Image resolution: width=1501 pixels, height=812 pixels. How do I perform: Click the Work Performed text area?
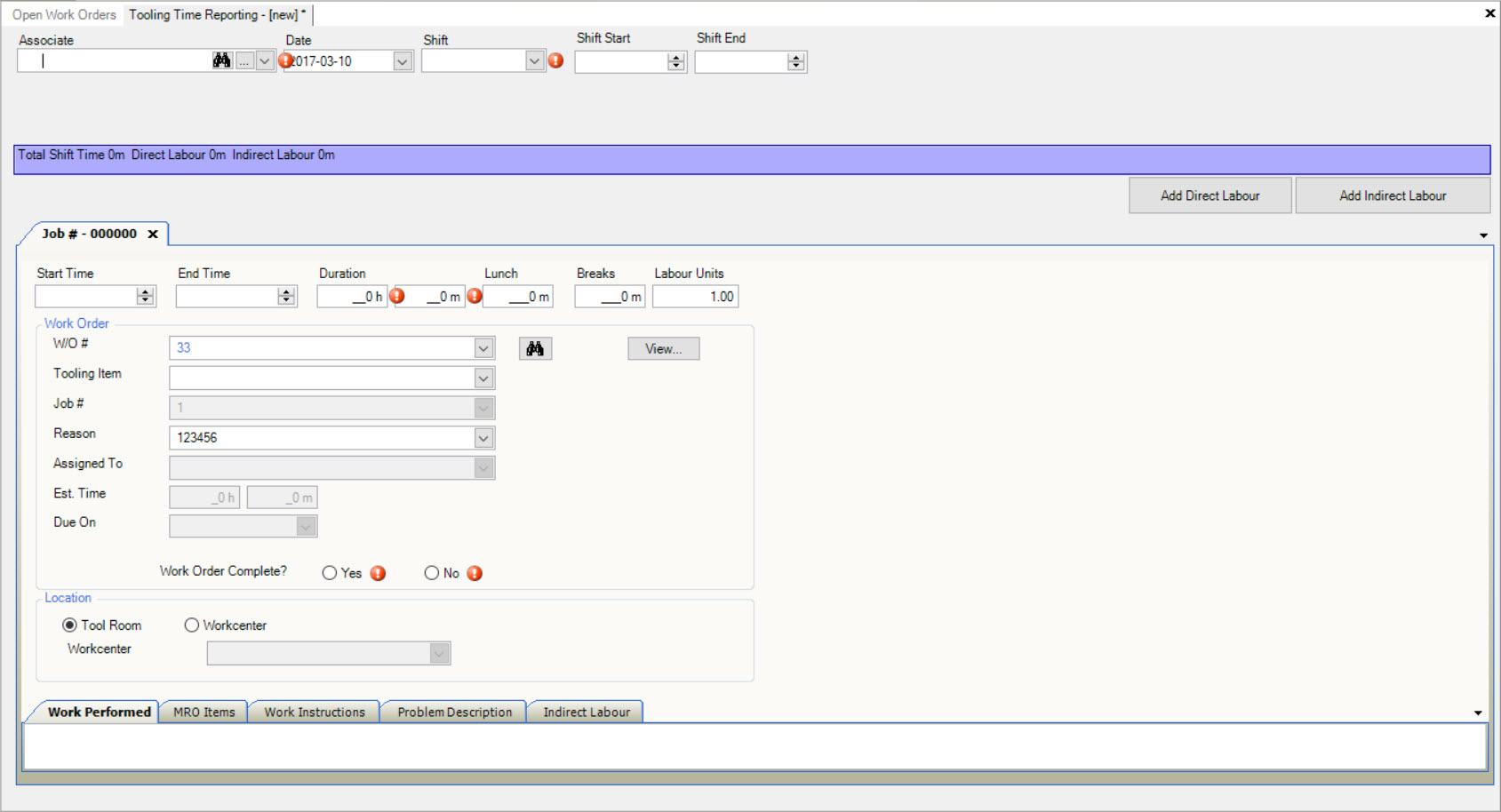tap(754, 746)
